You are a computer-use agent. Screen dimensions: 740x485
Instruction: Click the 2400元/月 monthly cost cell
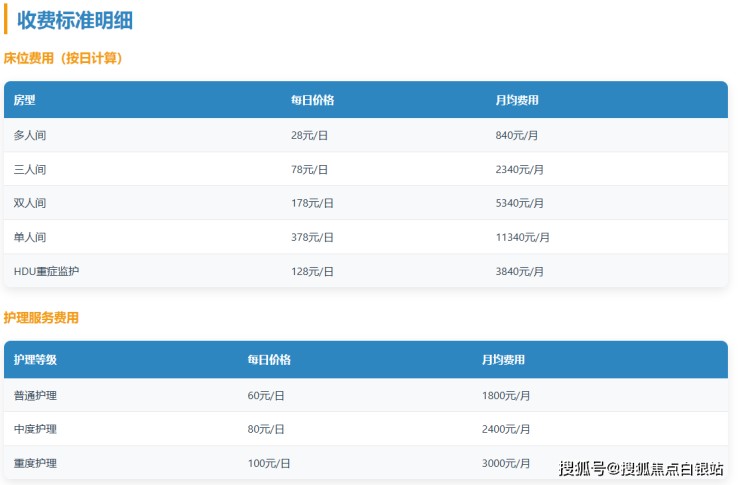pyautogui.click(x=506, y=429)
